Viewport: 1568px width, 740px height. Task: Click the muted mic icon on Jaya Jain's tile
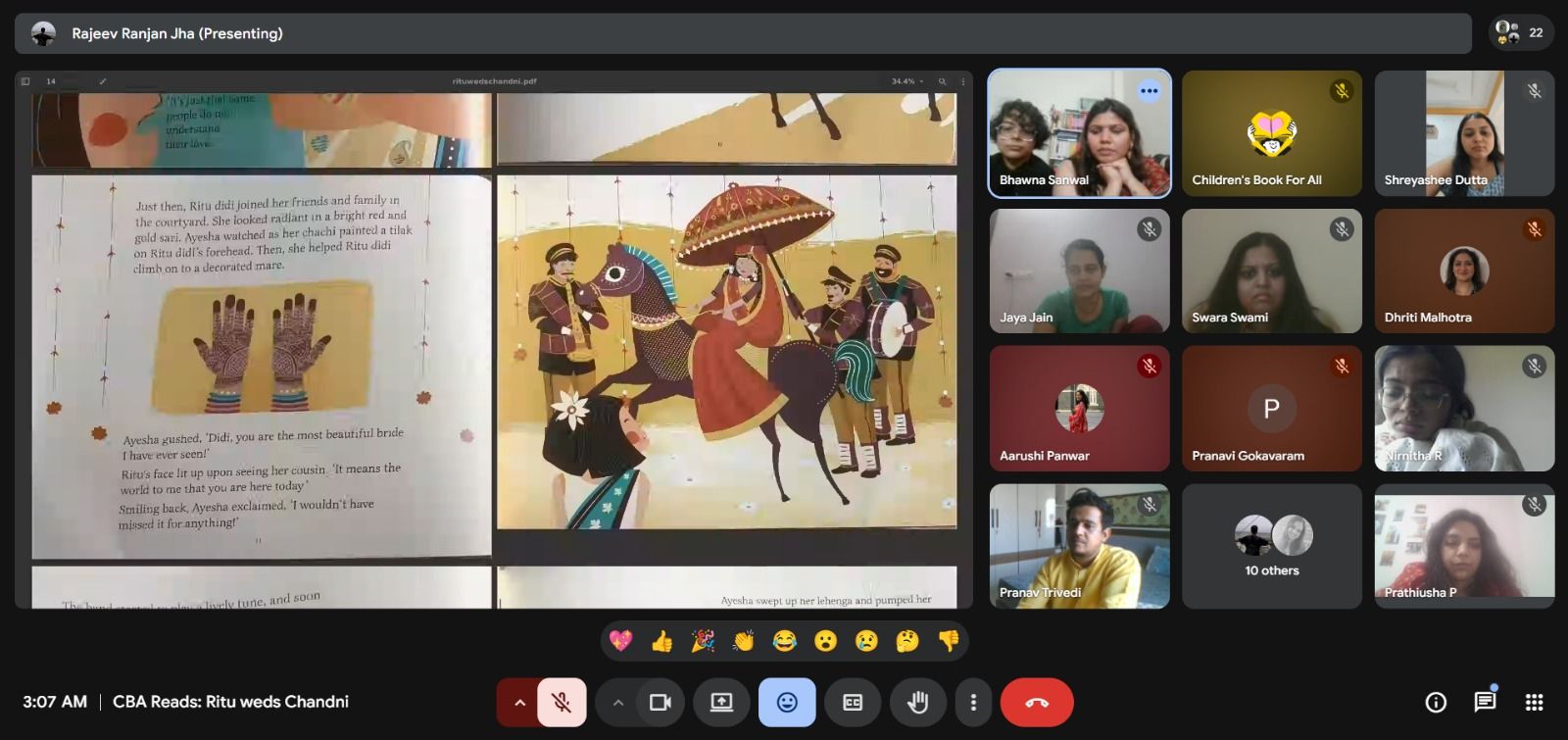(1150, 229)
